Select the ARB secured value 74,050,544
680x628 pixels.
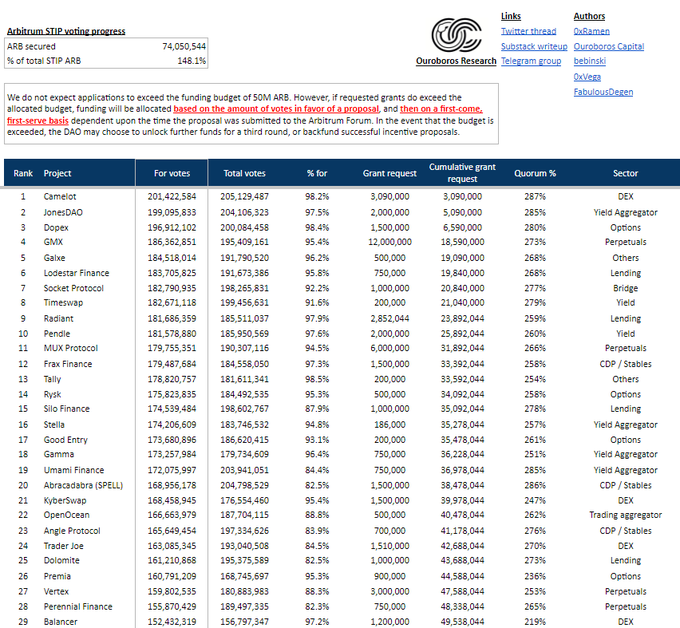[184, 46]
